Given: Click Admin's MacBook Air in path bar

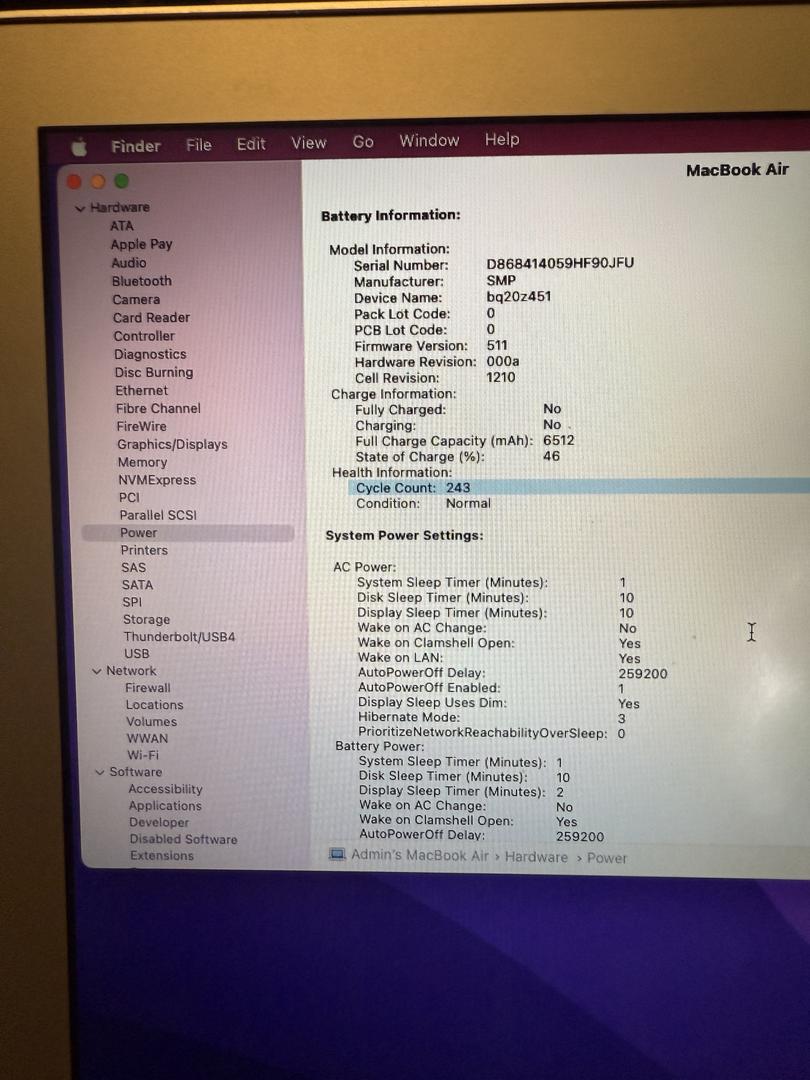Looking at the screenshot, I should (419, 855).
